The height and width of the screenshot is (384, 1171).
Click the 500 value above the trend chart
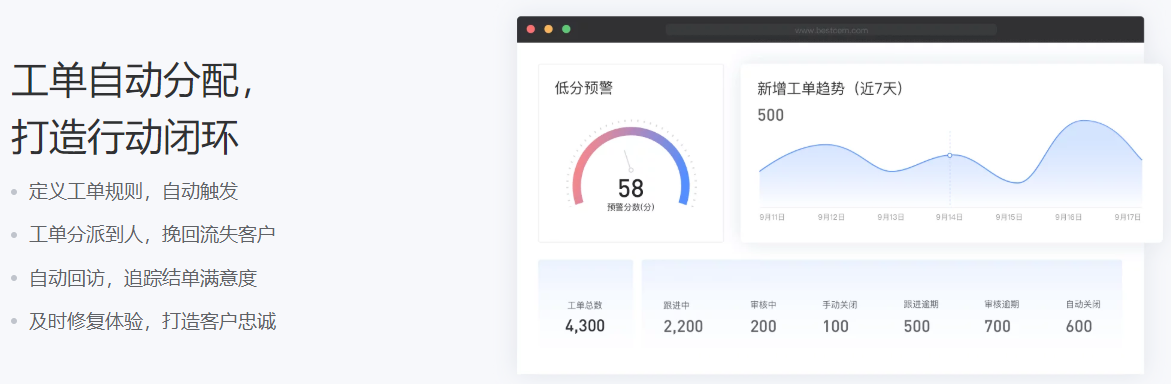(771, 115)
